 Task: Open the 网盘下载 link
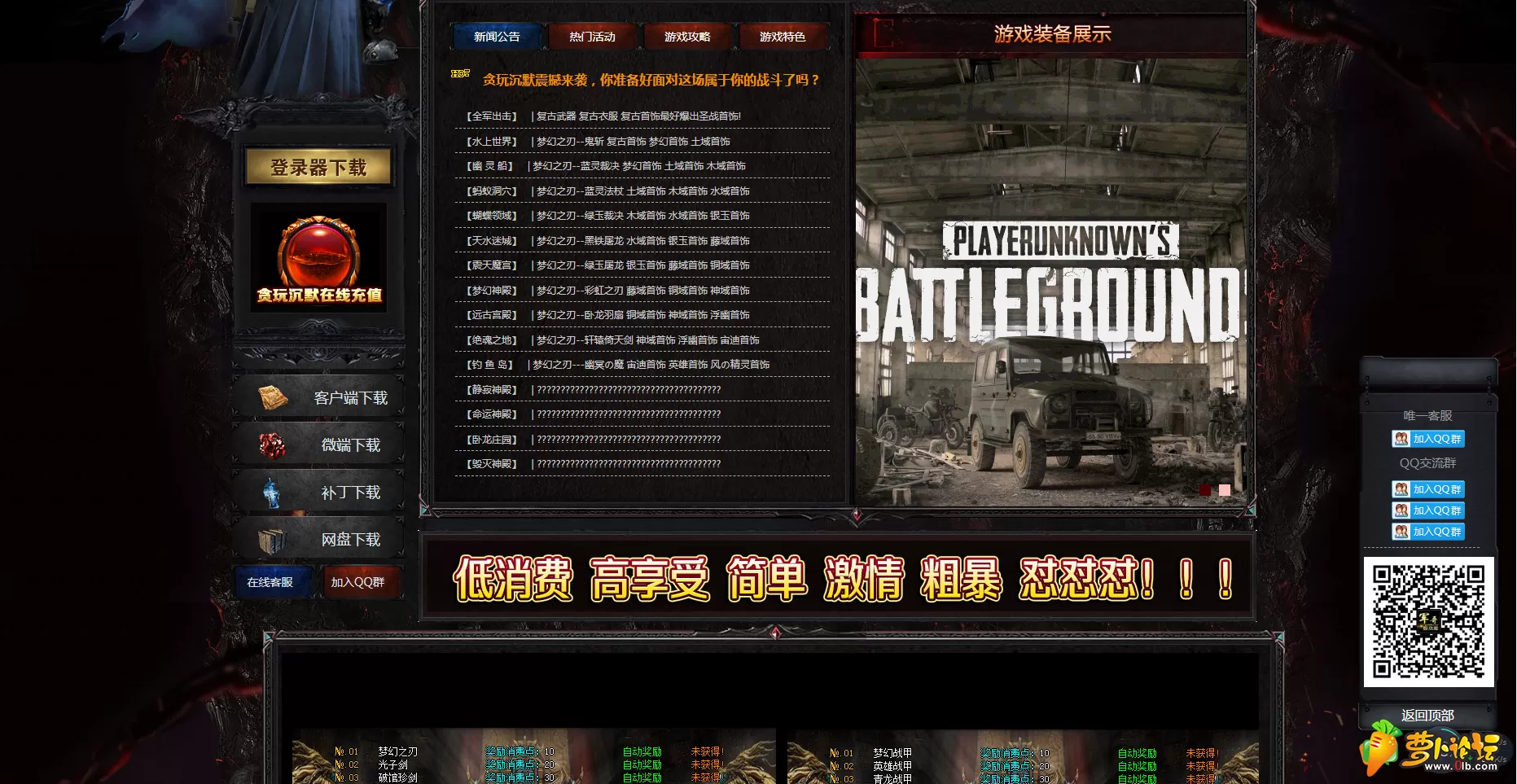pos(350,540)
